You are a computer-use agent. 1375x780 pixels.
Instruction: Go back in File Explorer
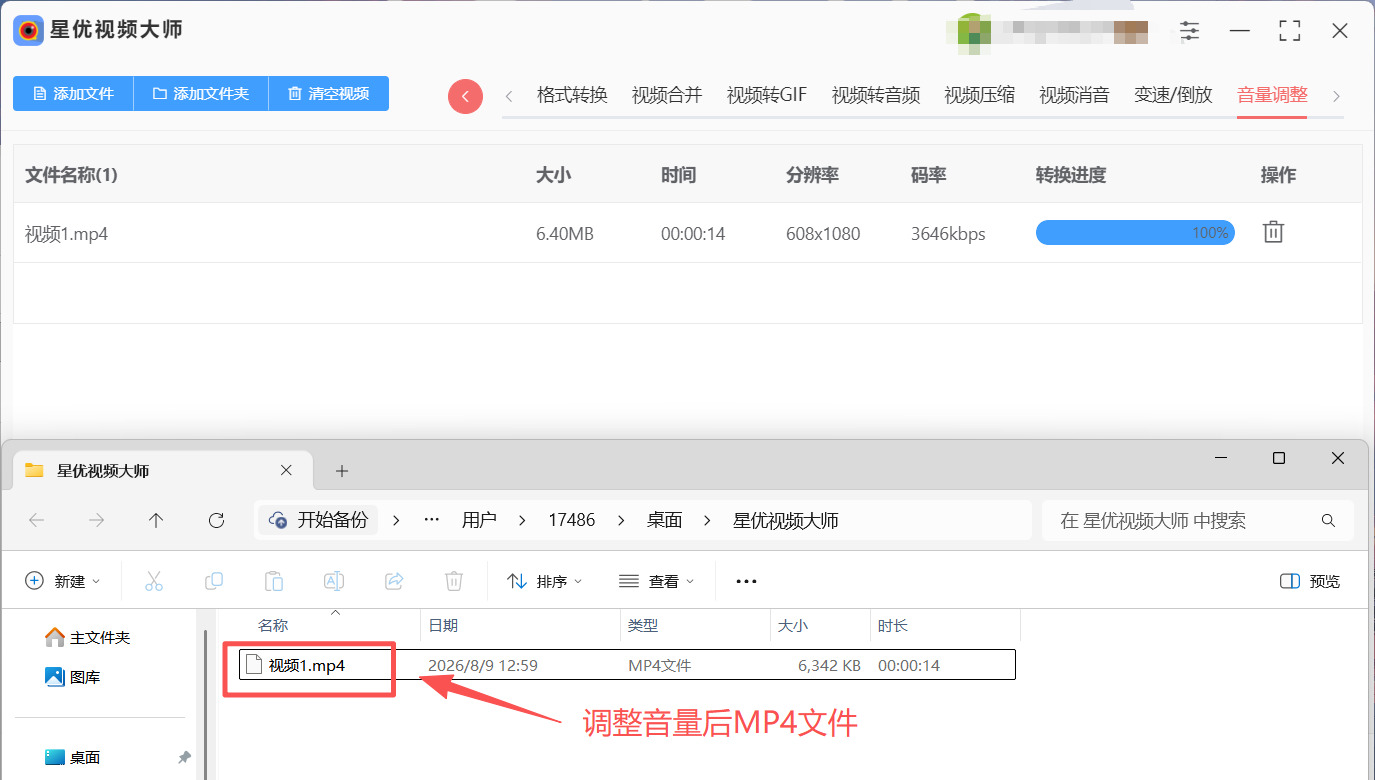pyautogui.click(x=37, y=520)
